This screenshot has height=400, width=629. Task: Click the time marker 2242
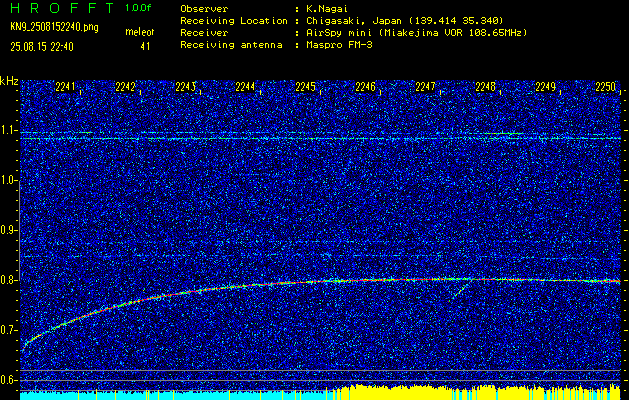click(x=125, y=87)
